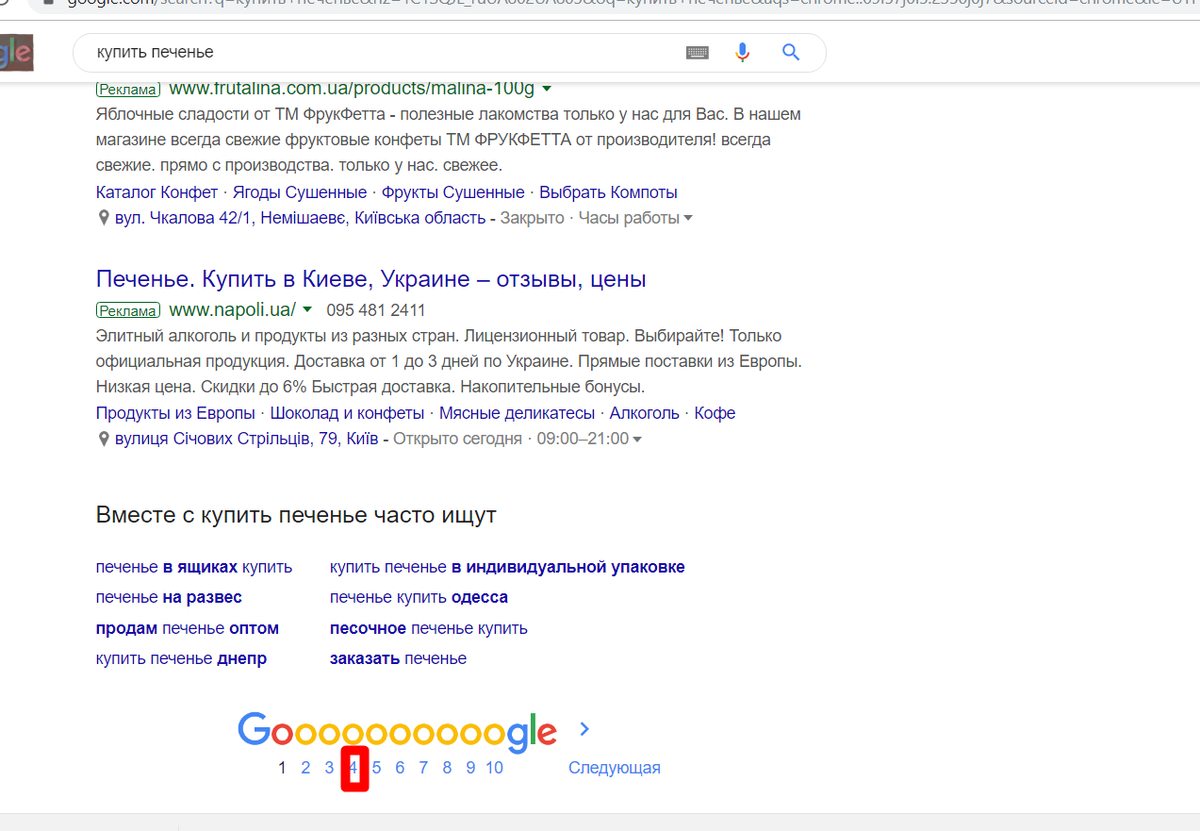Open Выбрать Компоты sitelink
Viewport: 1200px width, 831px height.
608,192
